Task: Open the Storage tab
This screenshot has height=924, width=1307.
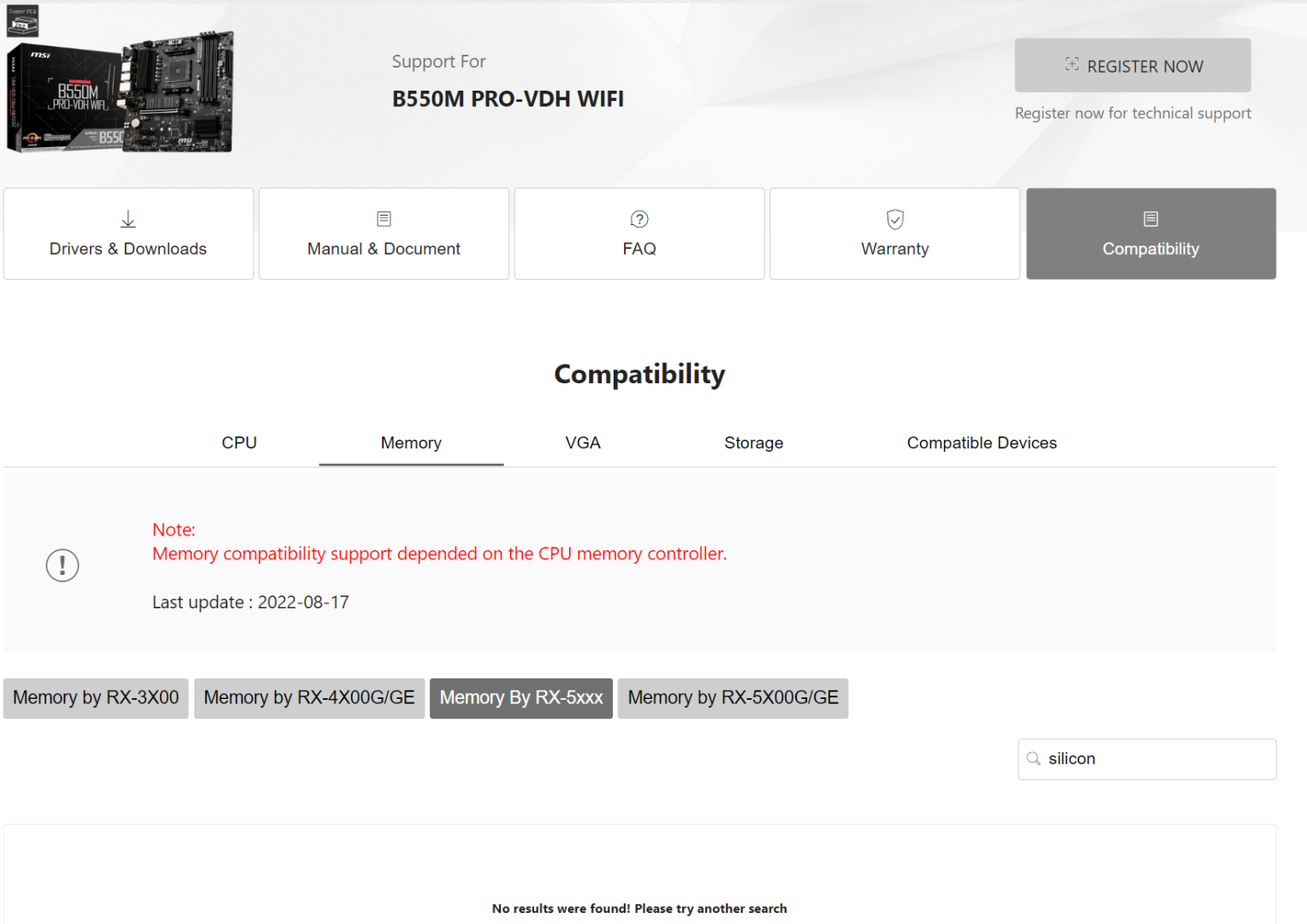Action: click(x=754, y=443)
